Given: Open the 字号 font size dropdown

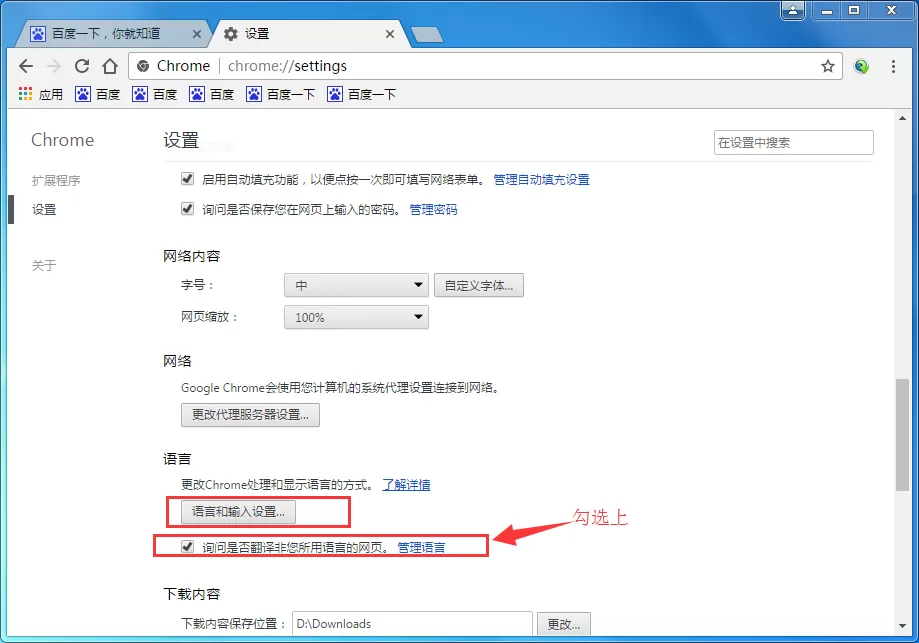Looking at the screenshot, I should pos(356,285).
